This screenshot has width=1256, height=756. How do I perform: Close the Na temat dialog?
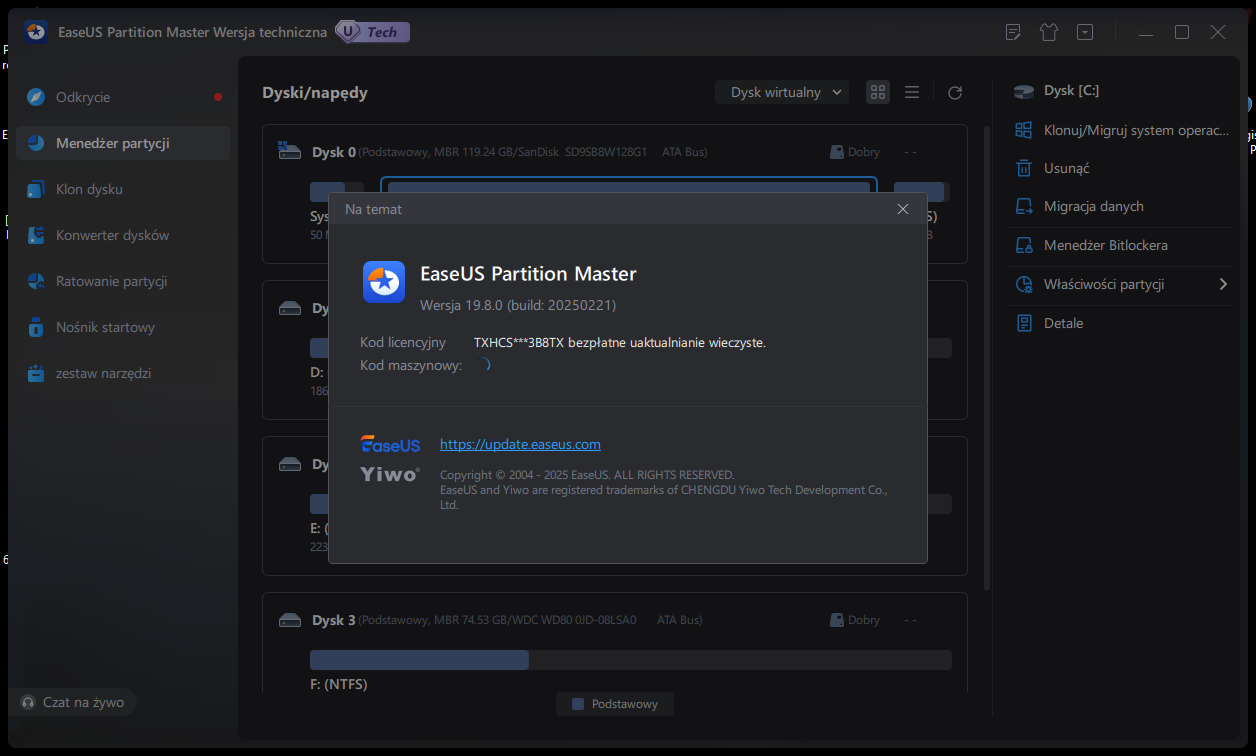(903, 209)
